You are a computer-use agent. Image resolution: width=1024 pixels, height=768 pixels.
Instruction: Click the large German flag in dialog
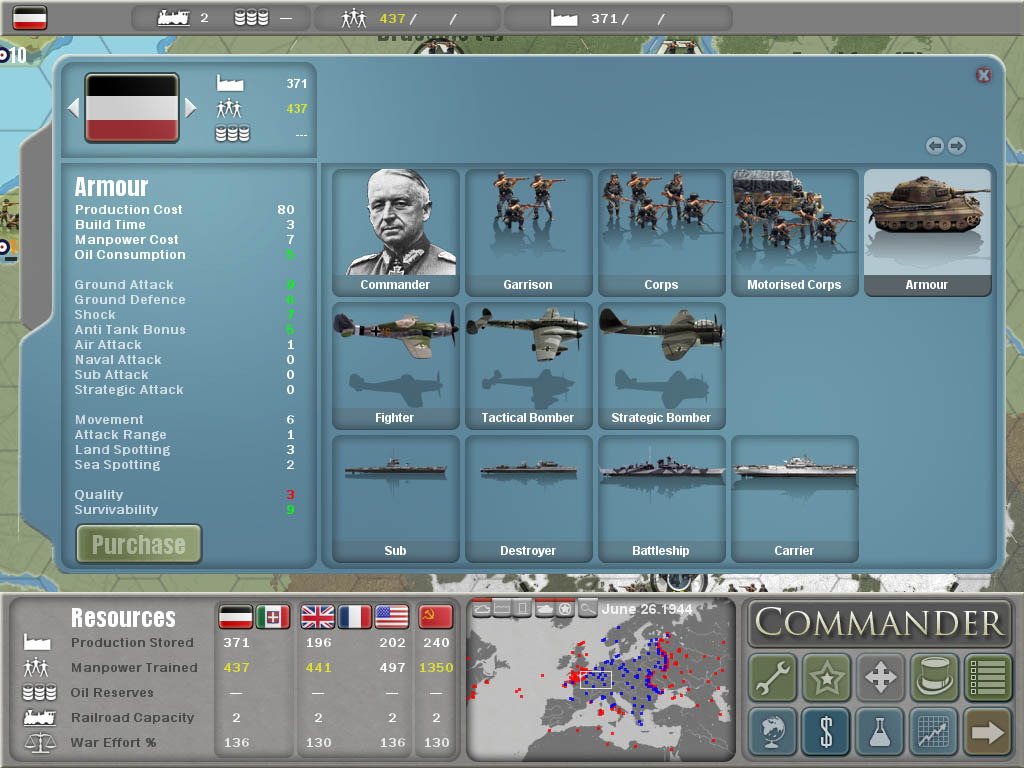[x=131, y=108]
